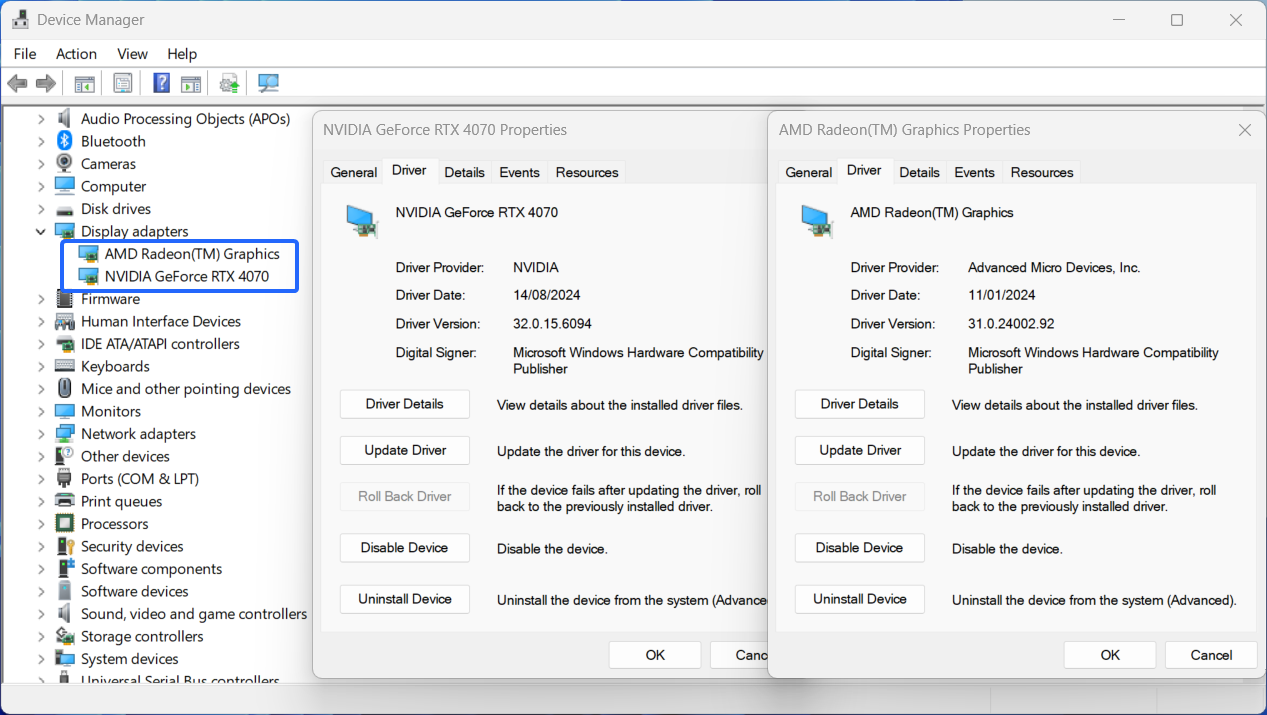Click the Update device driver toolbar icon
Viewport: 1267px width, 715px height.
[230, 84]
